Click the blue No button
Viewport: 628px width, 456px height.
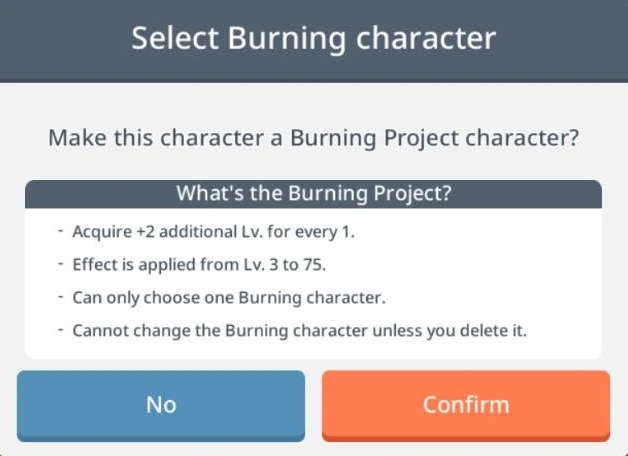160,404
